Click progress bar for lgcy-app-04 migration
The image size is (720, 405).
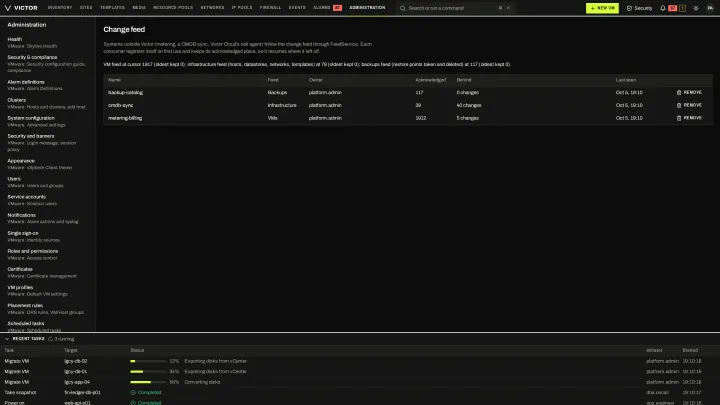click(x=148, y=382)
